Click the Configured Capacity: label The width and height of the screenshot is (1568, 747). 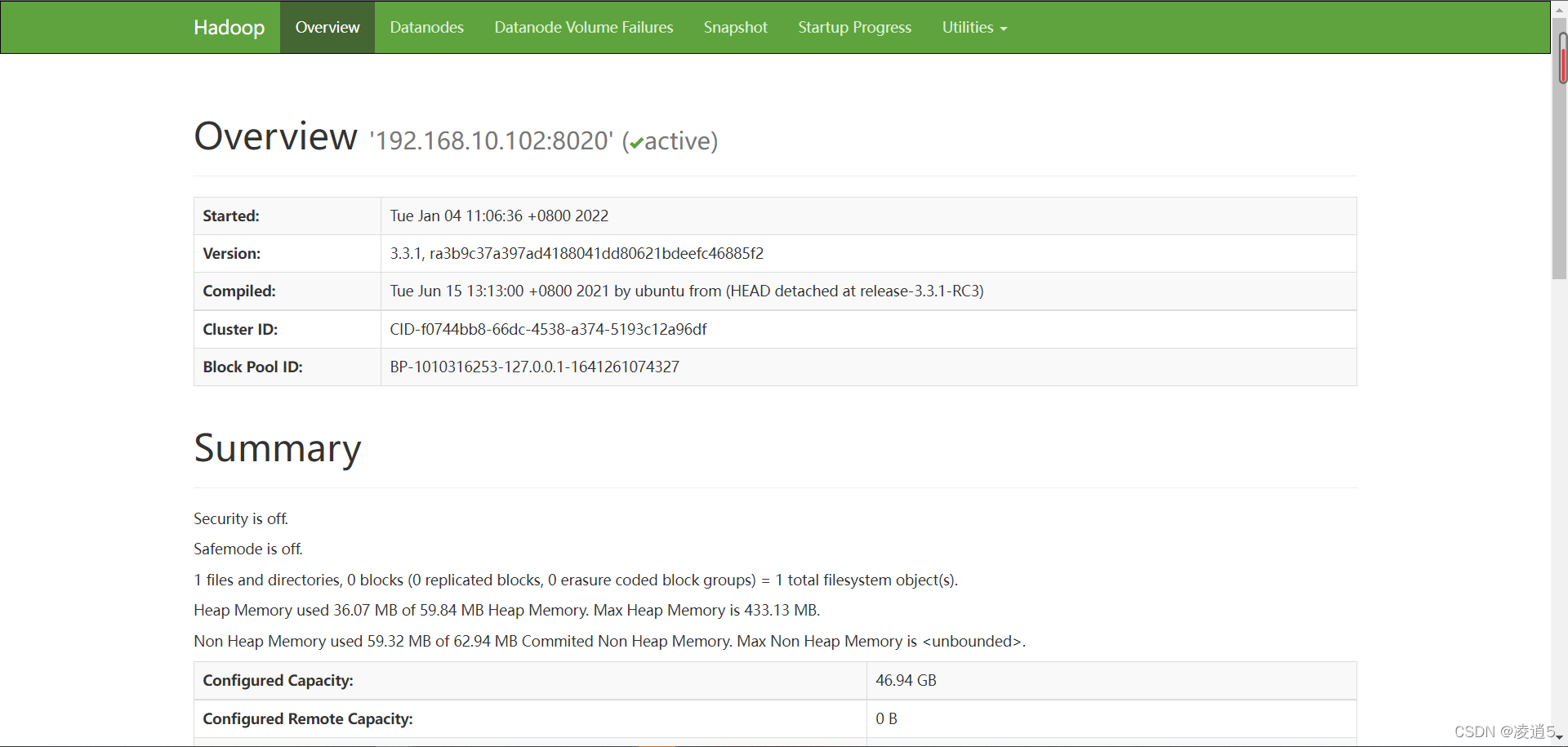[278, 680]
